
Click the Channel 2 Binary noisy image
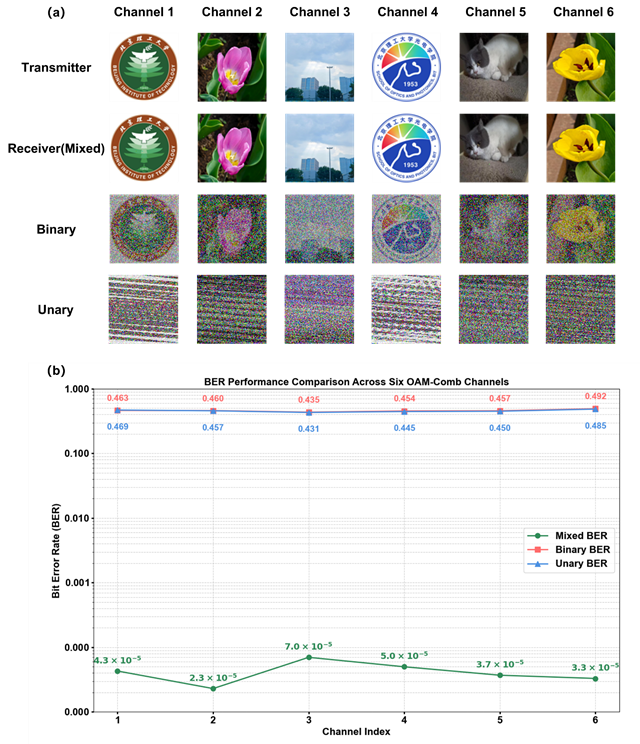(232, 229)
